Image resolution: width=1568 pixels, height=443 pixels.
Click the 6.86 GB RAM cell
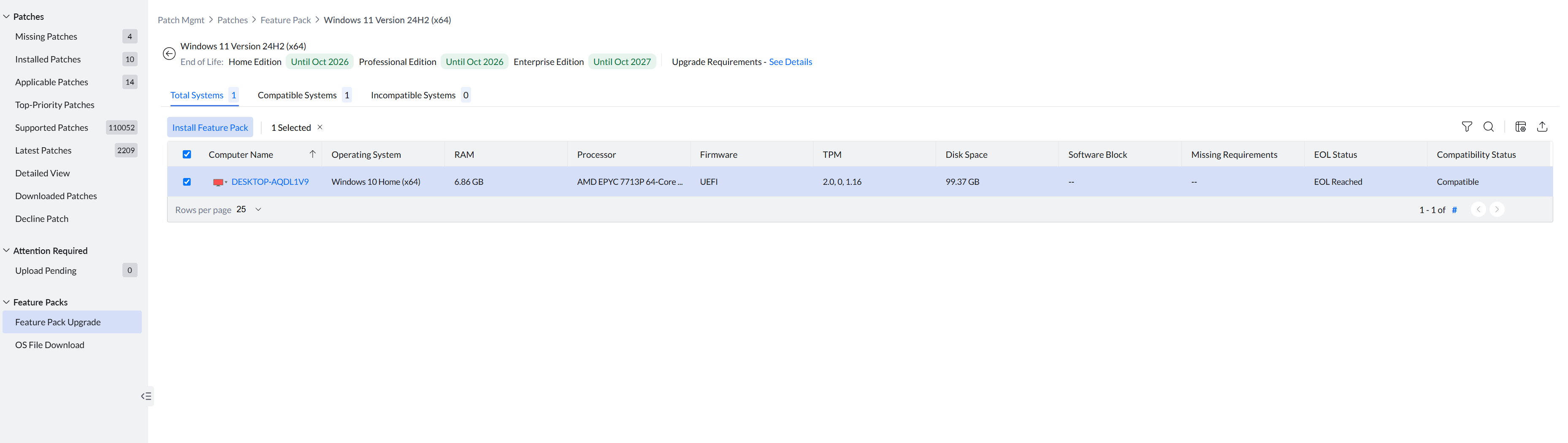(x=469, y=182)
